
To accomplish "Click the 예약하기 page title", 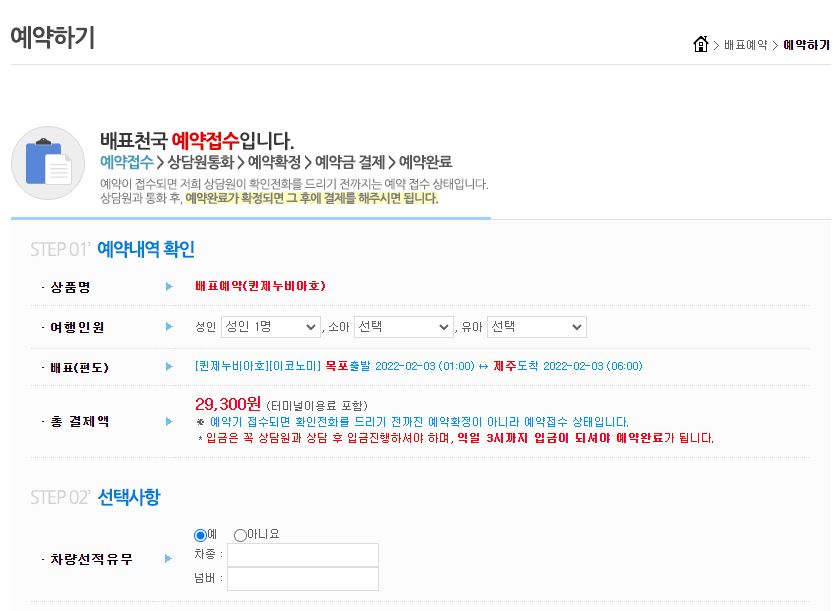I will point(52,37).
